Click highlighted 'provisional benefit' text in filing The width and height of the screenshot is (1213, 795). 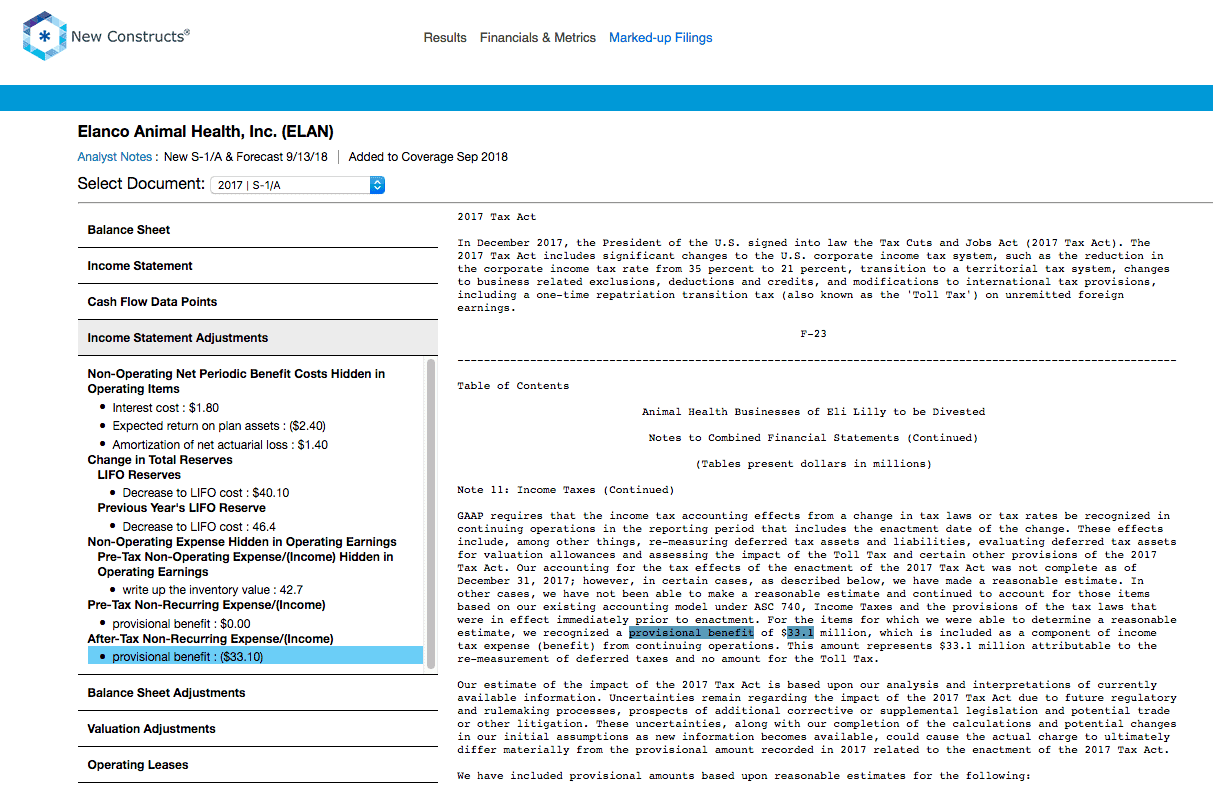coord(691,633)
